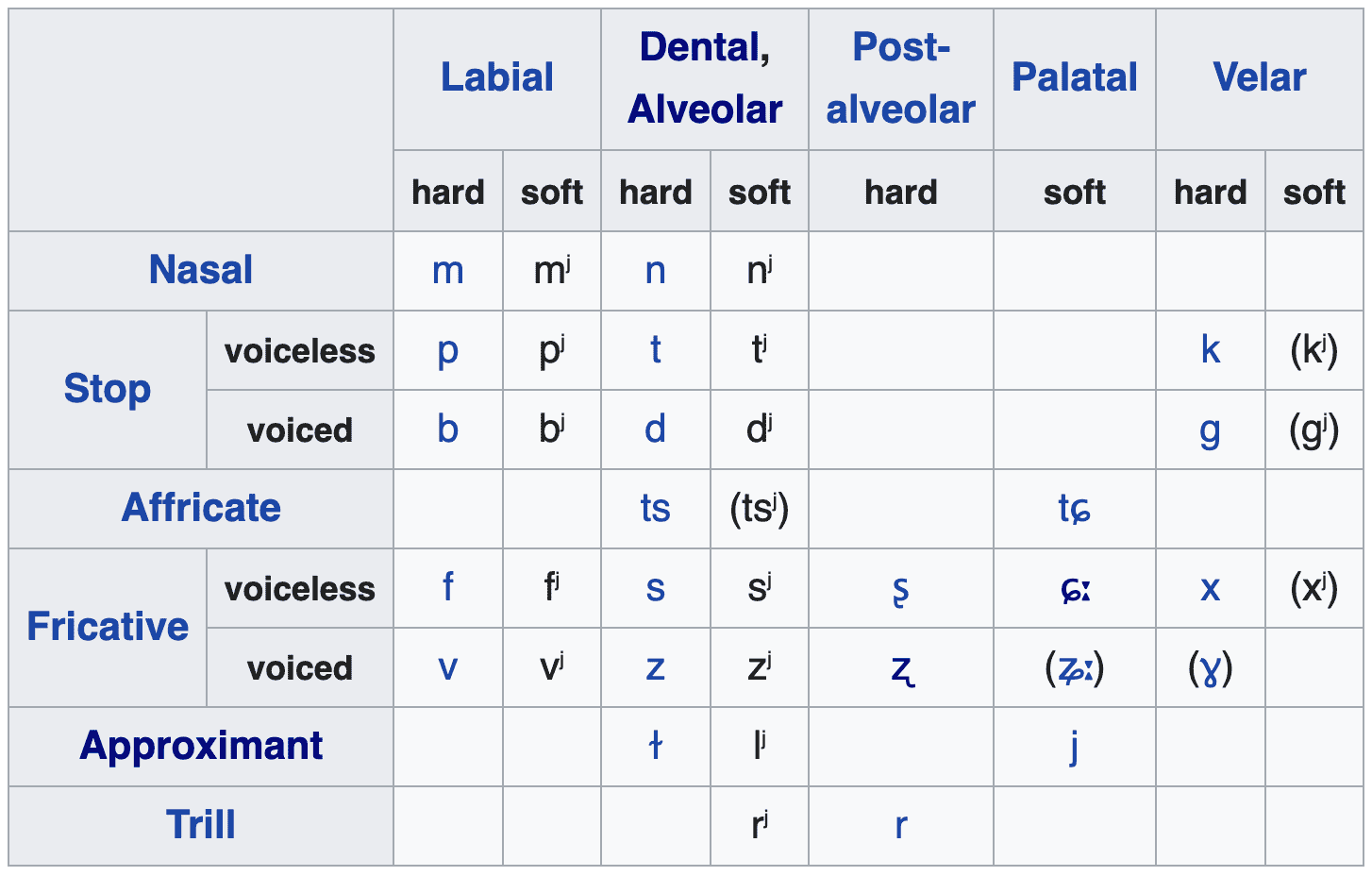Open the Stop row header link
Image resolution: width=1372 pixels, height=876 pixels.
(107, 389)
